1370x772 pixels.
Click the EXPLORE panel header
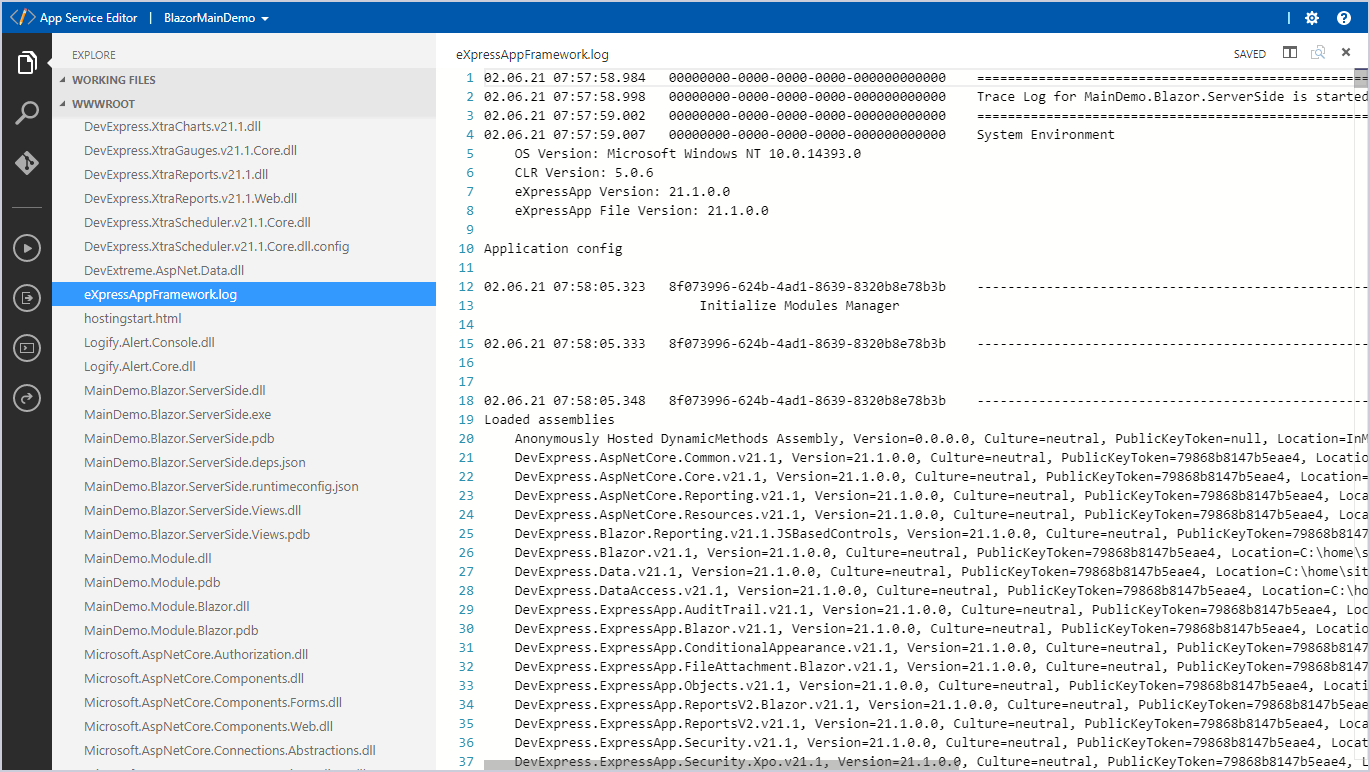[94, 55]
